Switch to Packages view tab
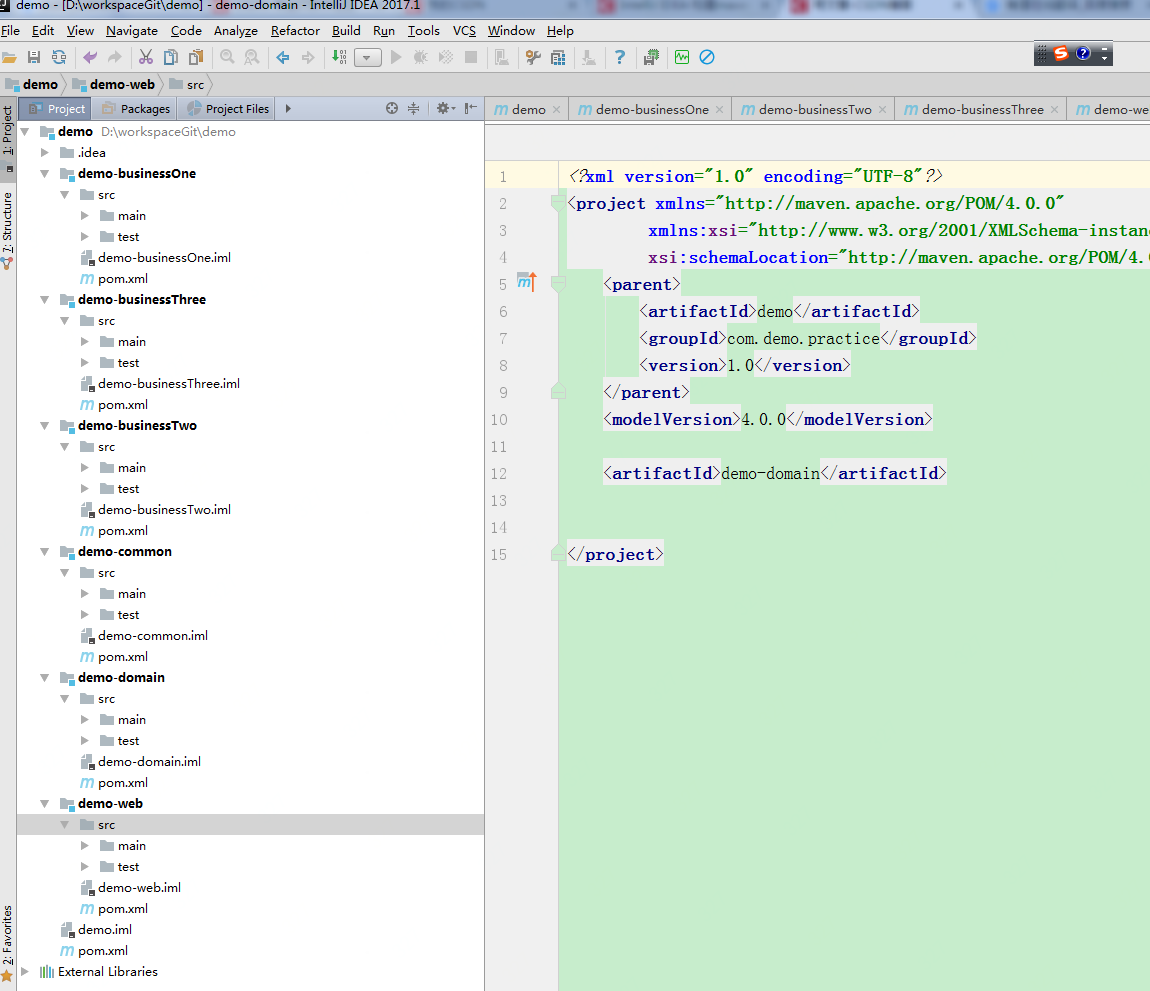Screen dimensions: 1150x991 coord(136,109)
